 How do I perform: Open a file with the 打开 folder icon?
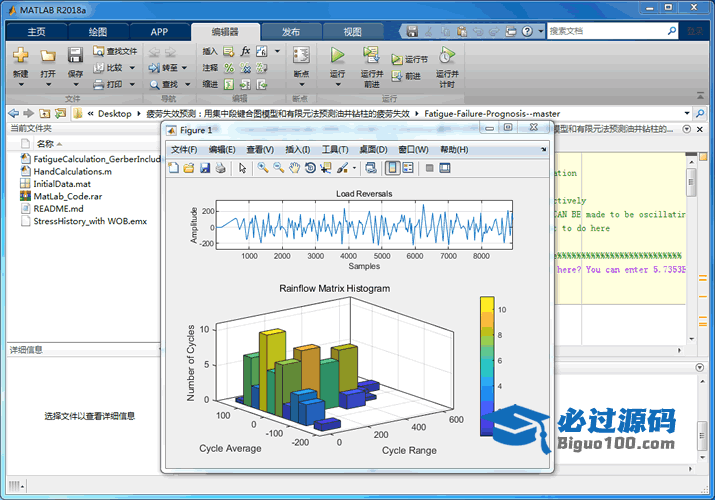click(48, 56)
